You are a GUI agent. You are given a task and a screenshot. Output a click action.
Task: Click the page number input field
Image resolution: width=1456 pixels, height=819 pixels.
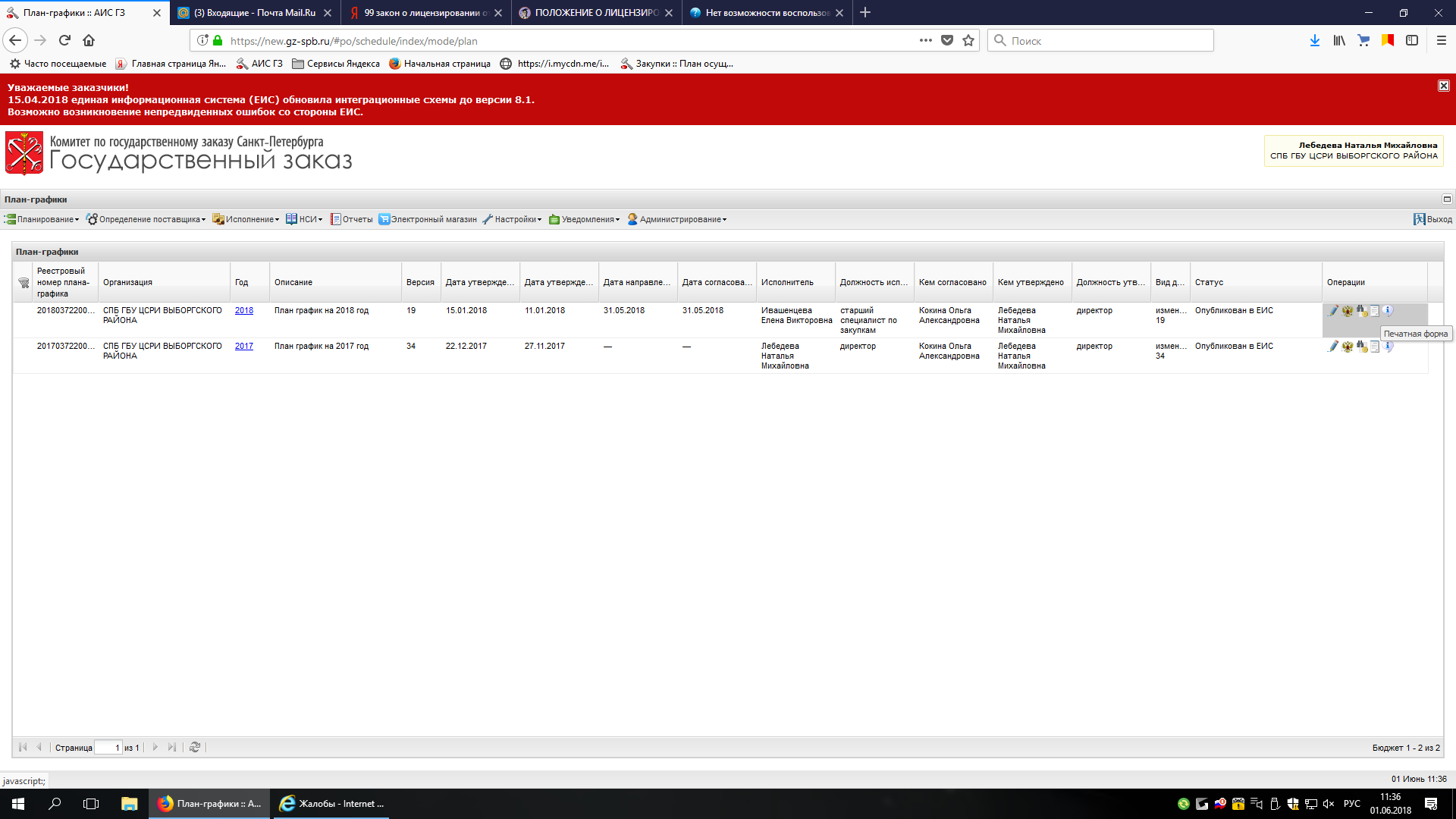coord(108,748)
